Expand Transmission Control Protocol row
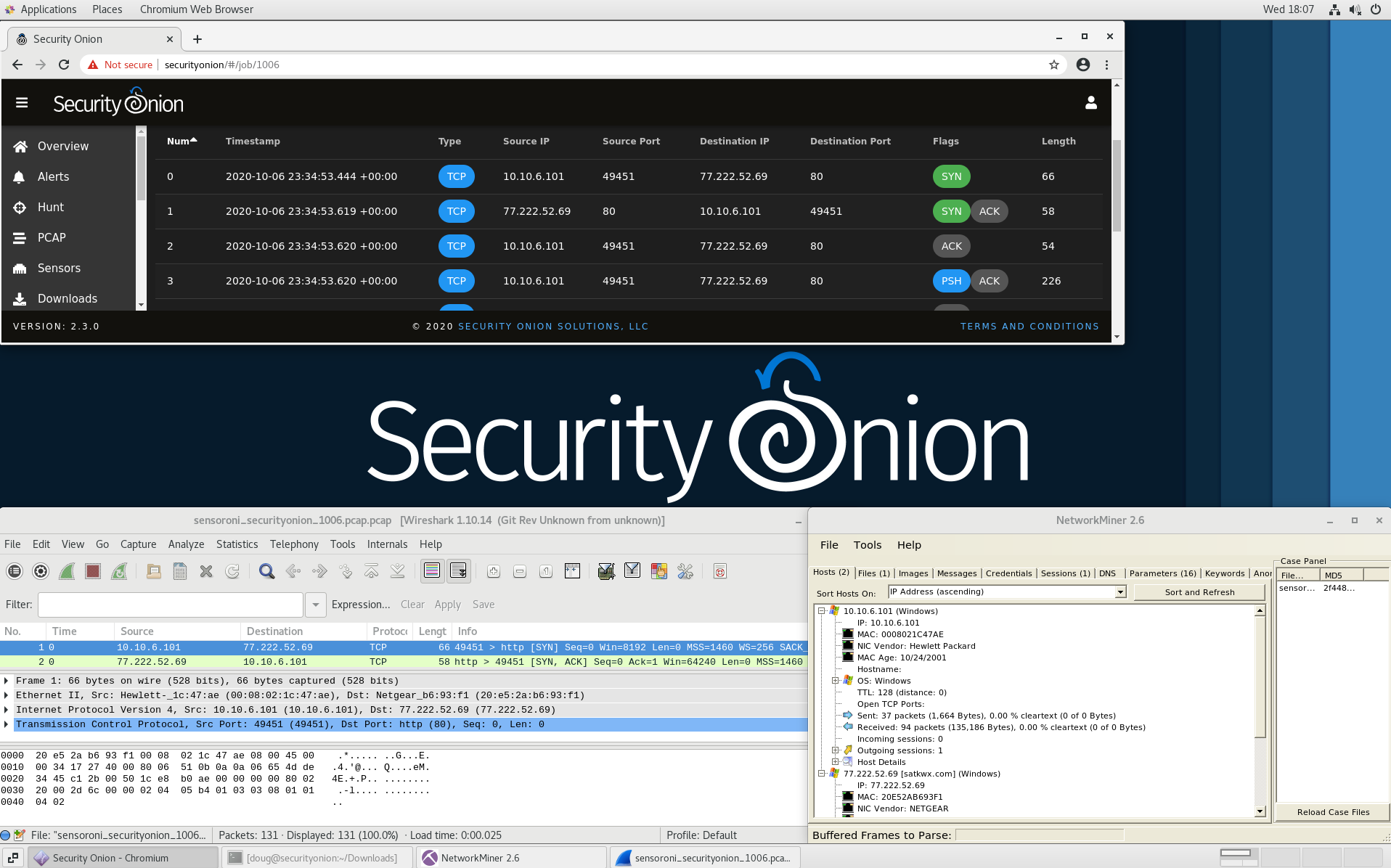 (x=7, y=724)
